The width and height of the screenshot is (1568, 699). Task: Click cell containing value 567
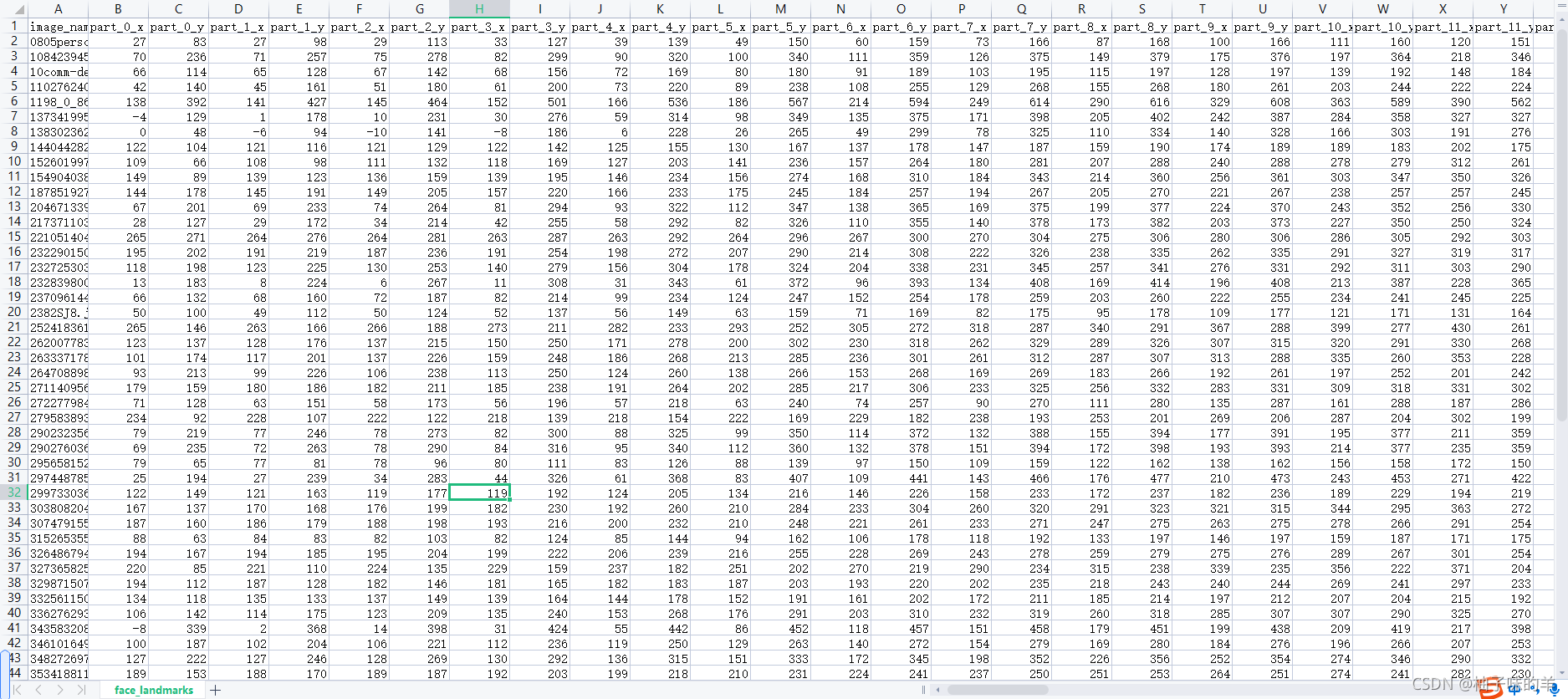click(780, 102)
